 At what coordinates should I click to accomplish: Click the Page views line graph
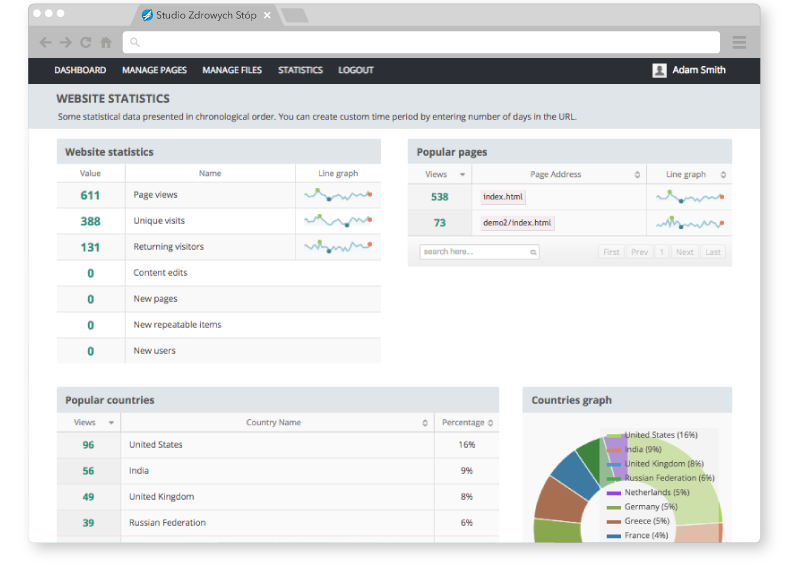pos(338,195)
